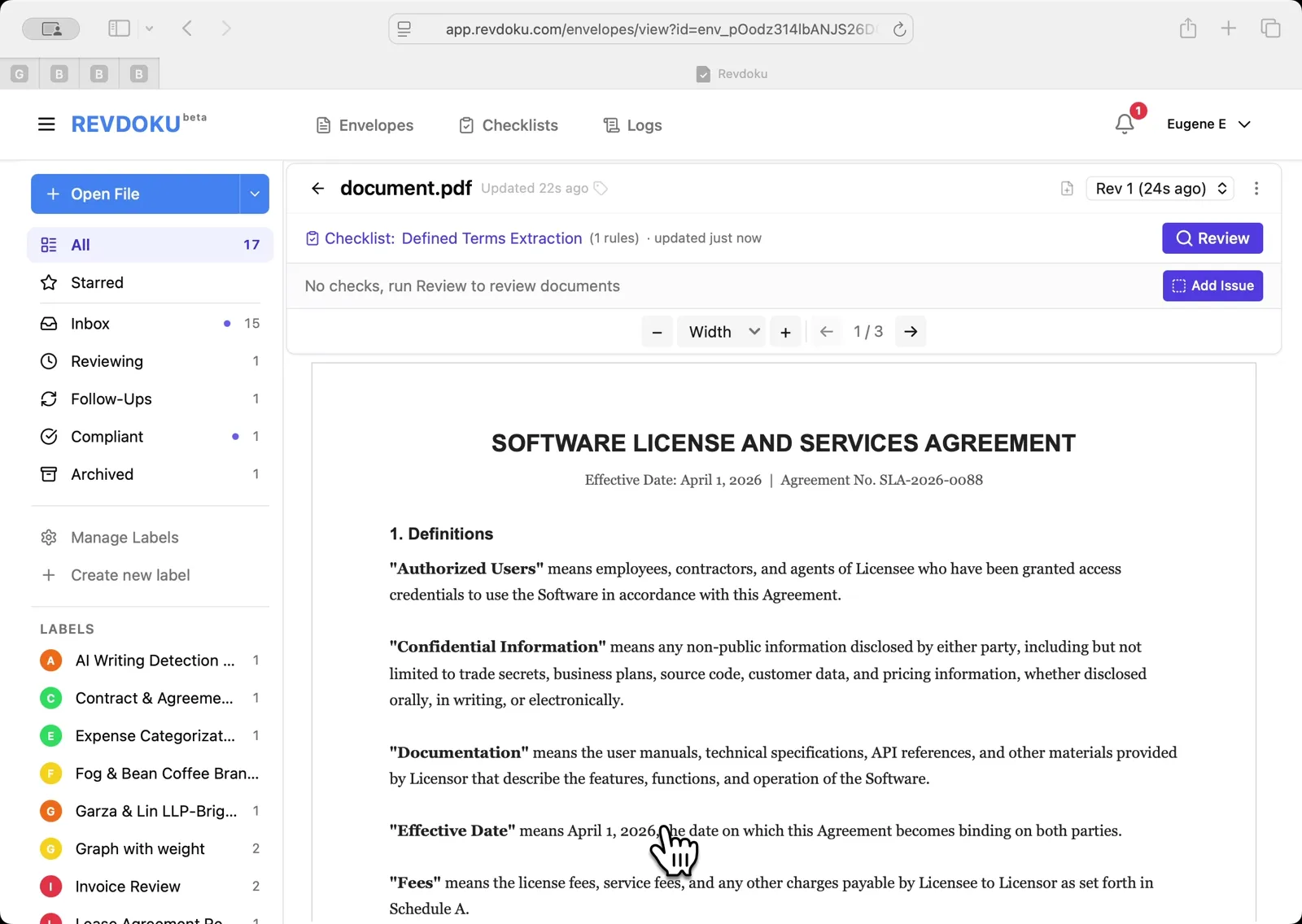Switch to the Checklists tab
Viewport: 1302px width, 924px height.
508,124
